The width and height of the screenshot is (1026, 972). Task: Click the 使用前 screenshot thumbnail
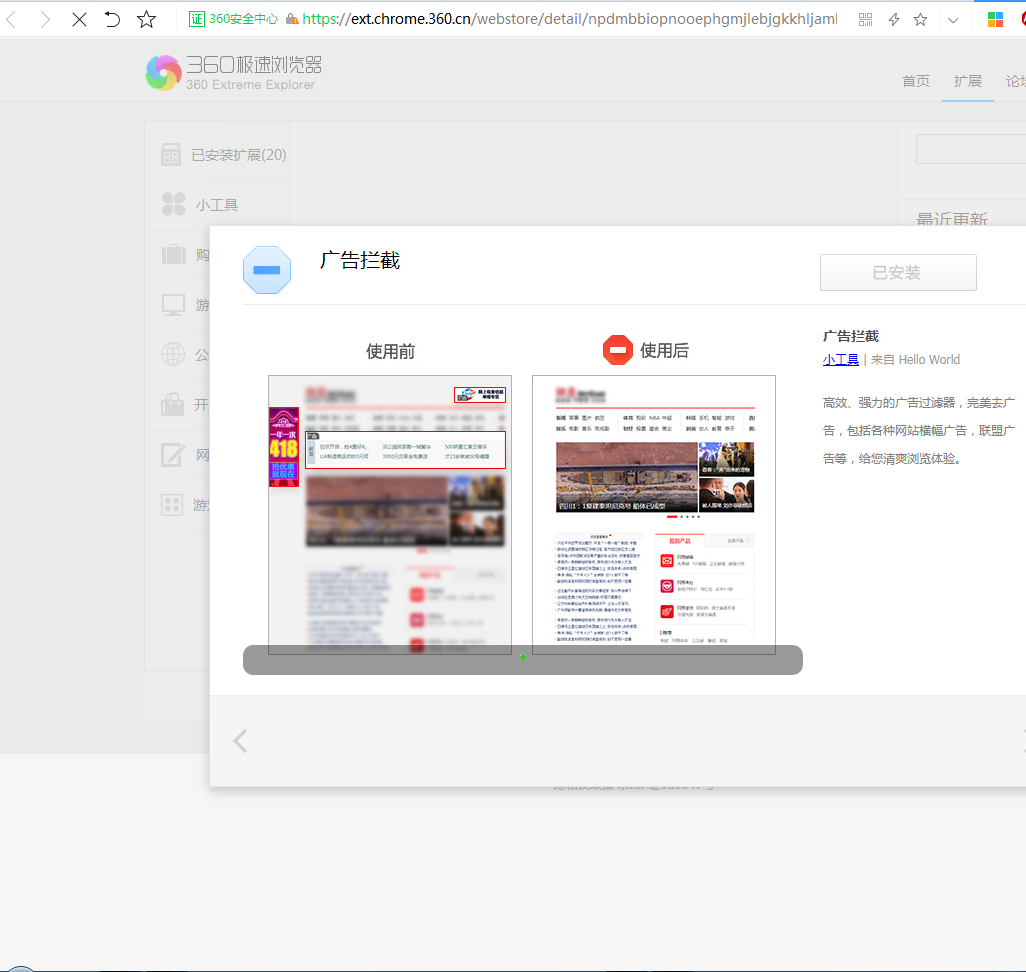click(389, 513)
